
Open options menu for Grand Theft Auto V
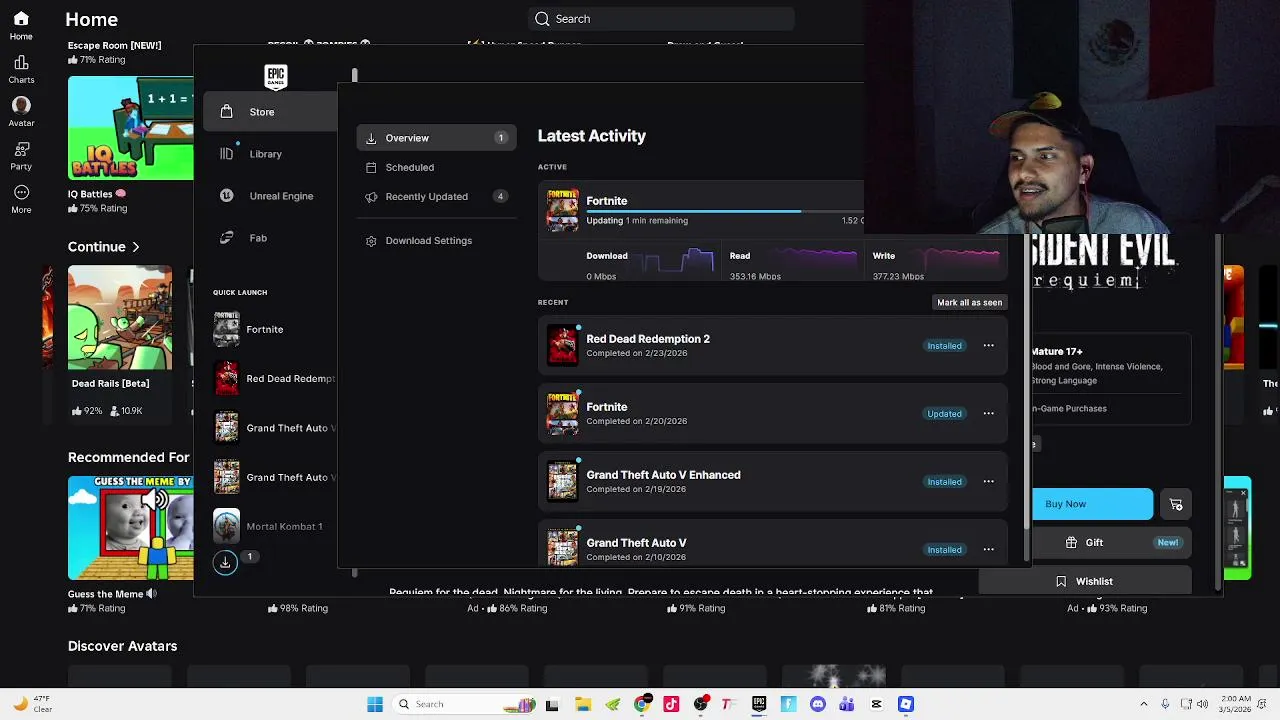click(988, 550)
